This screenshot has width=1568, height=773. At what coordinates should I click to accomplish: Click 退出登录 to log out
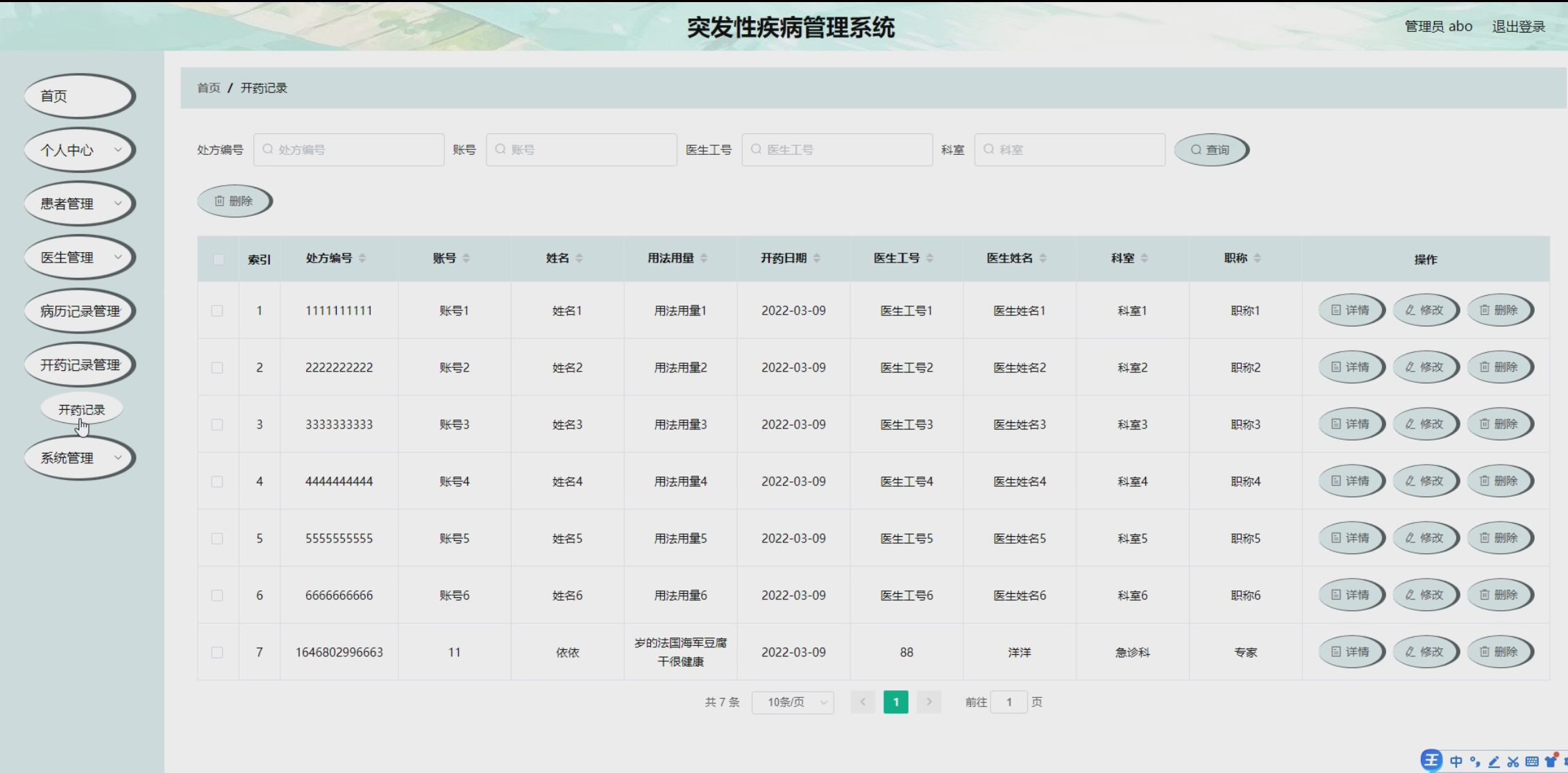[1518, 26]
